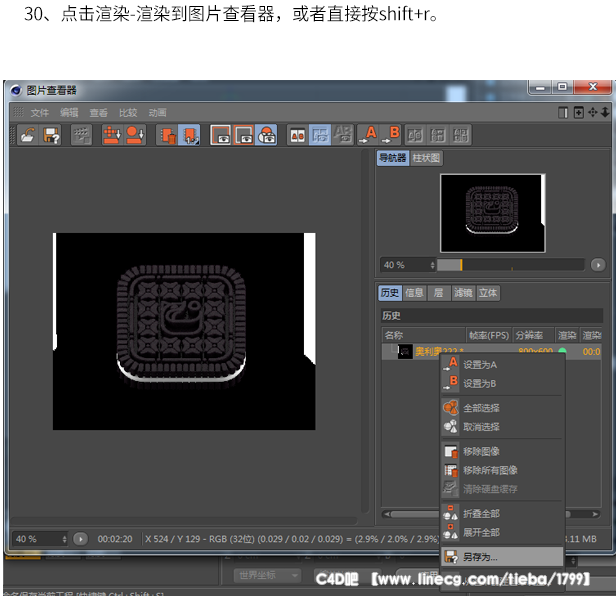Click the Set as A toolbar icon

(x=368, y=135)
